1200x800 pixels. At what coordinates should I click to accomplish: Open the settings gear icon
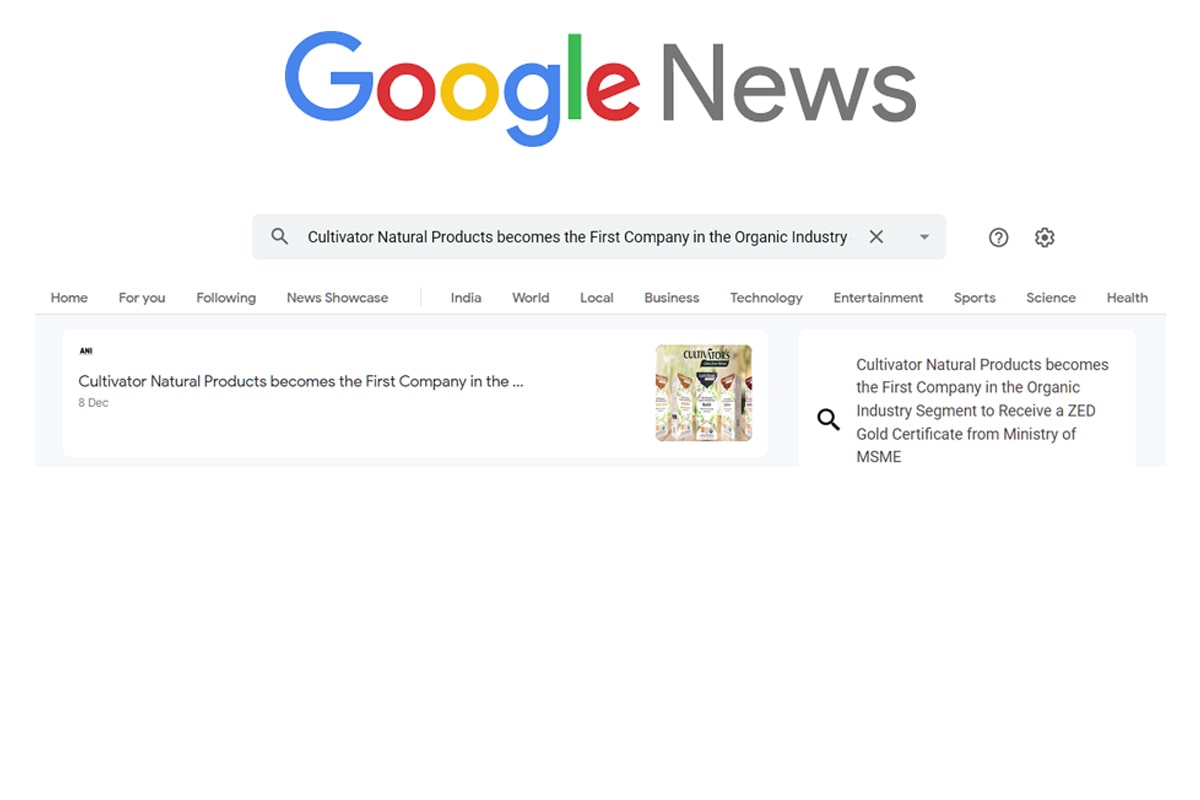click(x=1045, y=237)
